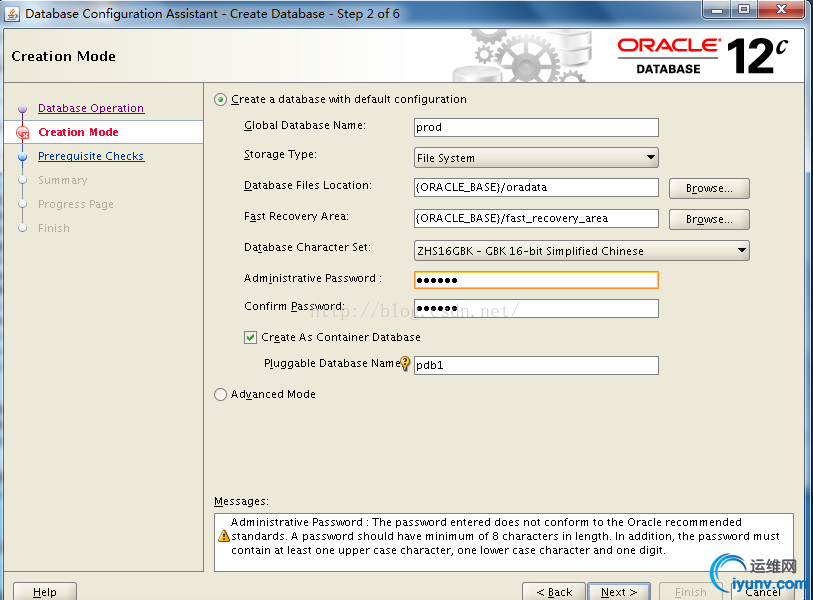Select the Advanced Mode radio button
Image resolution: width=813 pixels, height=600 pixels.
tap(220, 395)
